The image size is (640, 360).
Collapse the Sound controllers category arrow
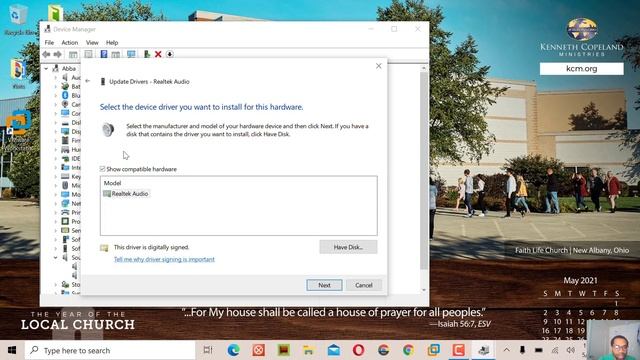coord(56,258)
